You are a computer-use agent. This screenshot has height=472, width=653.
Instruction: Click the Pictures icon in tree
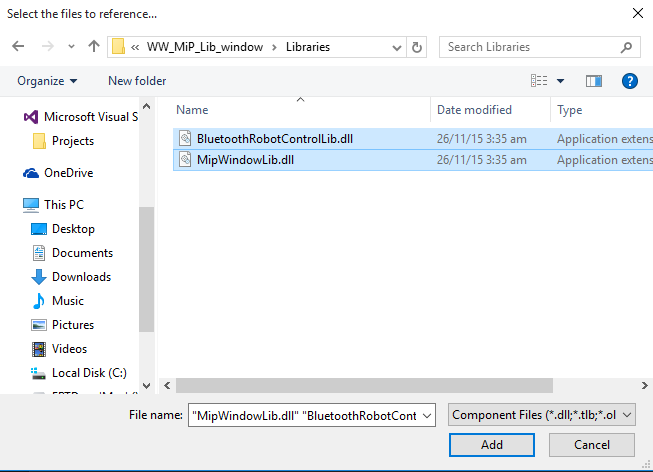(x=39, y=325)
